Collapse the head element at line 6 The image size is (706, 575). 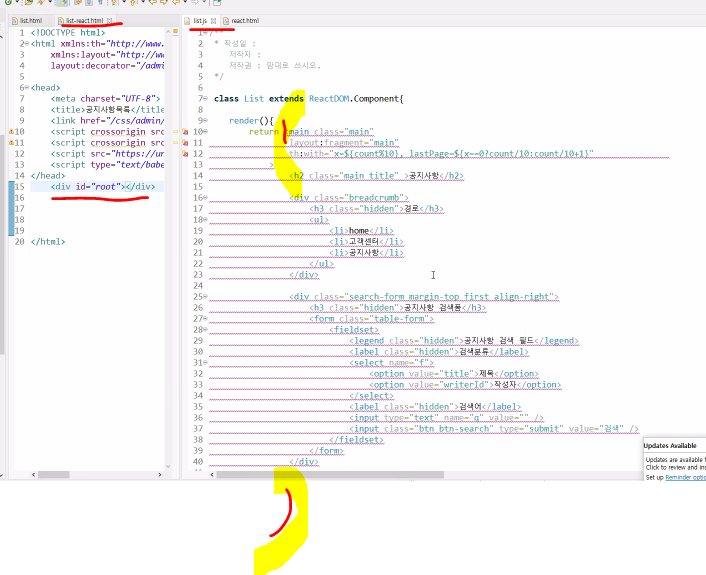click(27, 88)
